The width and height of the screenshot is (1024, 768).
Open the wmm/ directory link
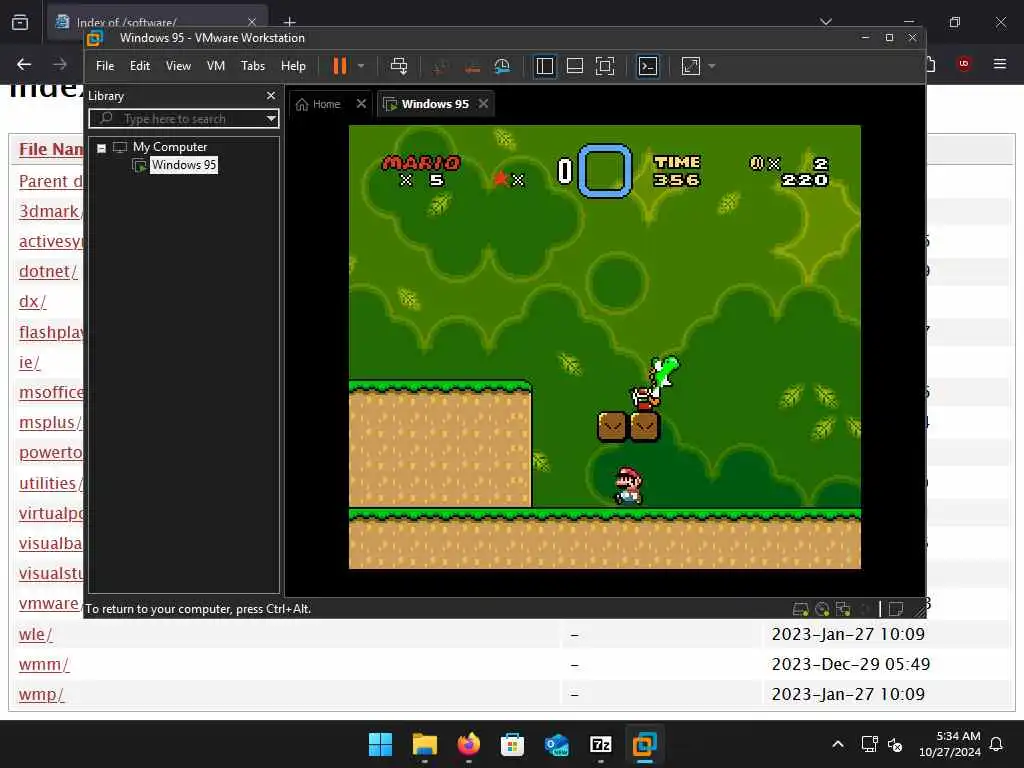pyautogui.click(x=44, y=664)
